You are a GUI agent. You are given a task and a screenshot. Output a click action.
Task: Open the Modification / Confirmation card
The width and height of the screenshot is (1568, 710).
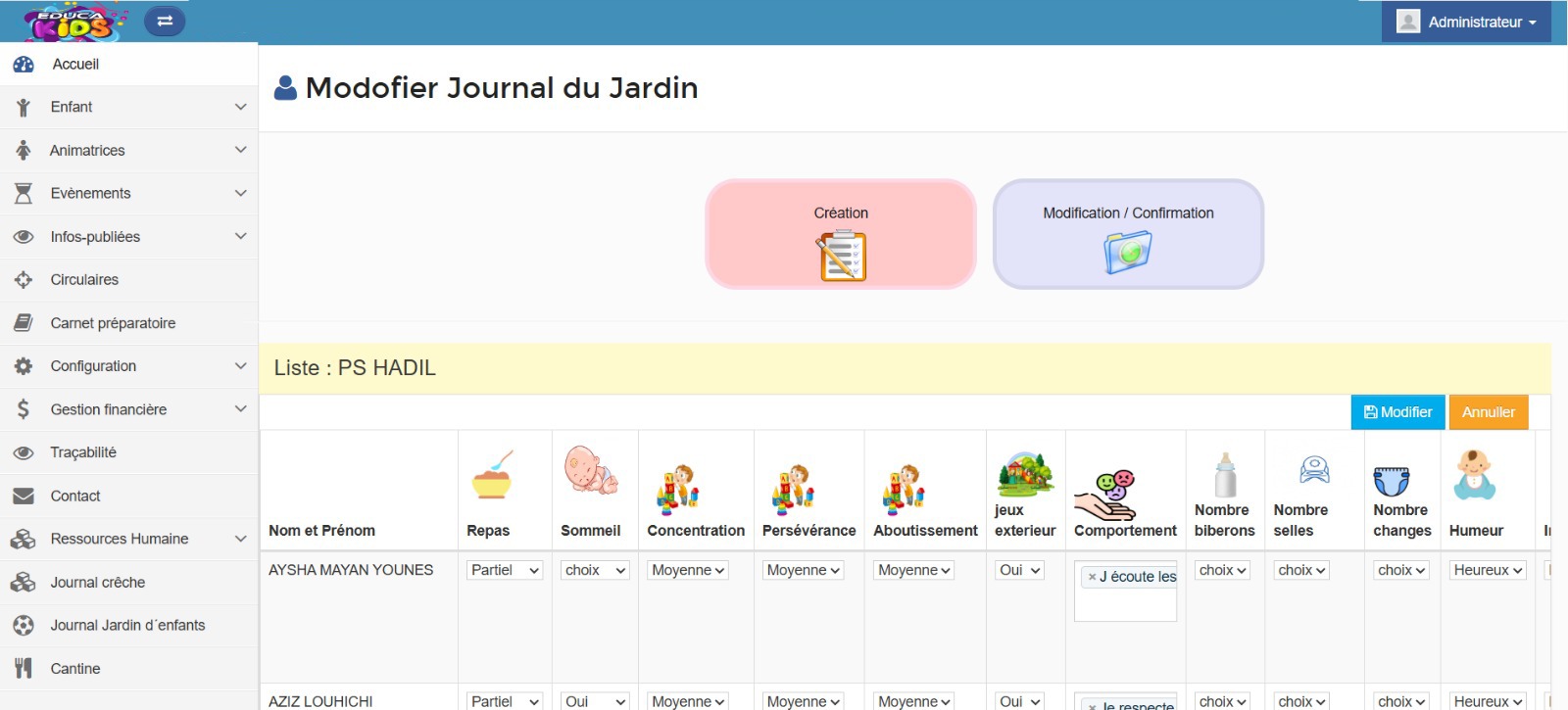coord(1128,234)
